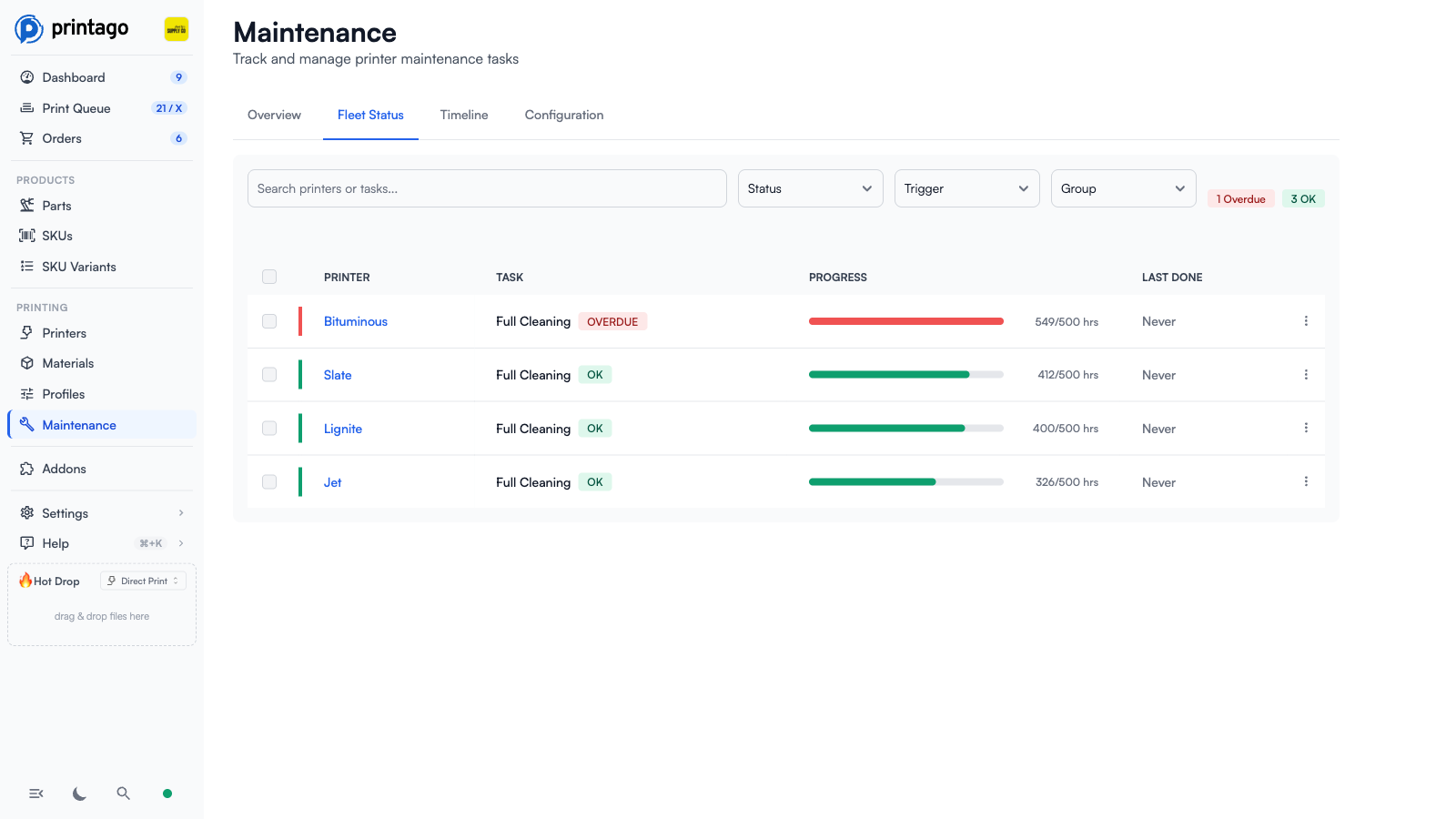Toggle dark mode moon icon
1456x819 pixels.
(80, 794)
